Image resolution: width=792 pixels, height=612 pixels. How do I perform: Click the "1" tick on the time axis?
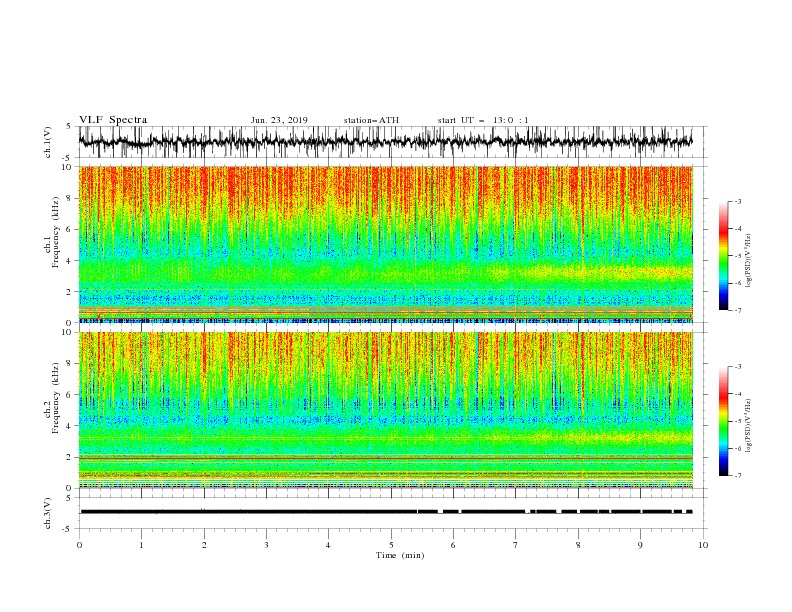click(141, 545)
